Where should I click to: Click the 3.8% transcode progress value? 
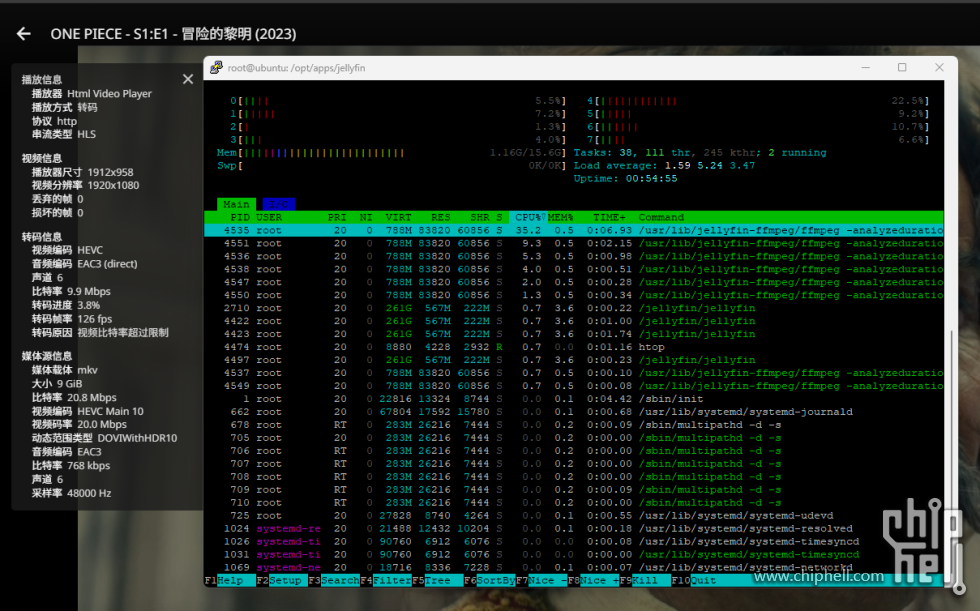(88, 306)
